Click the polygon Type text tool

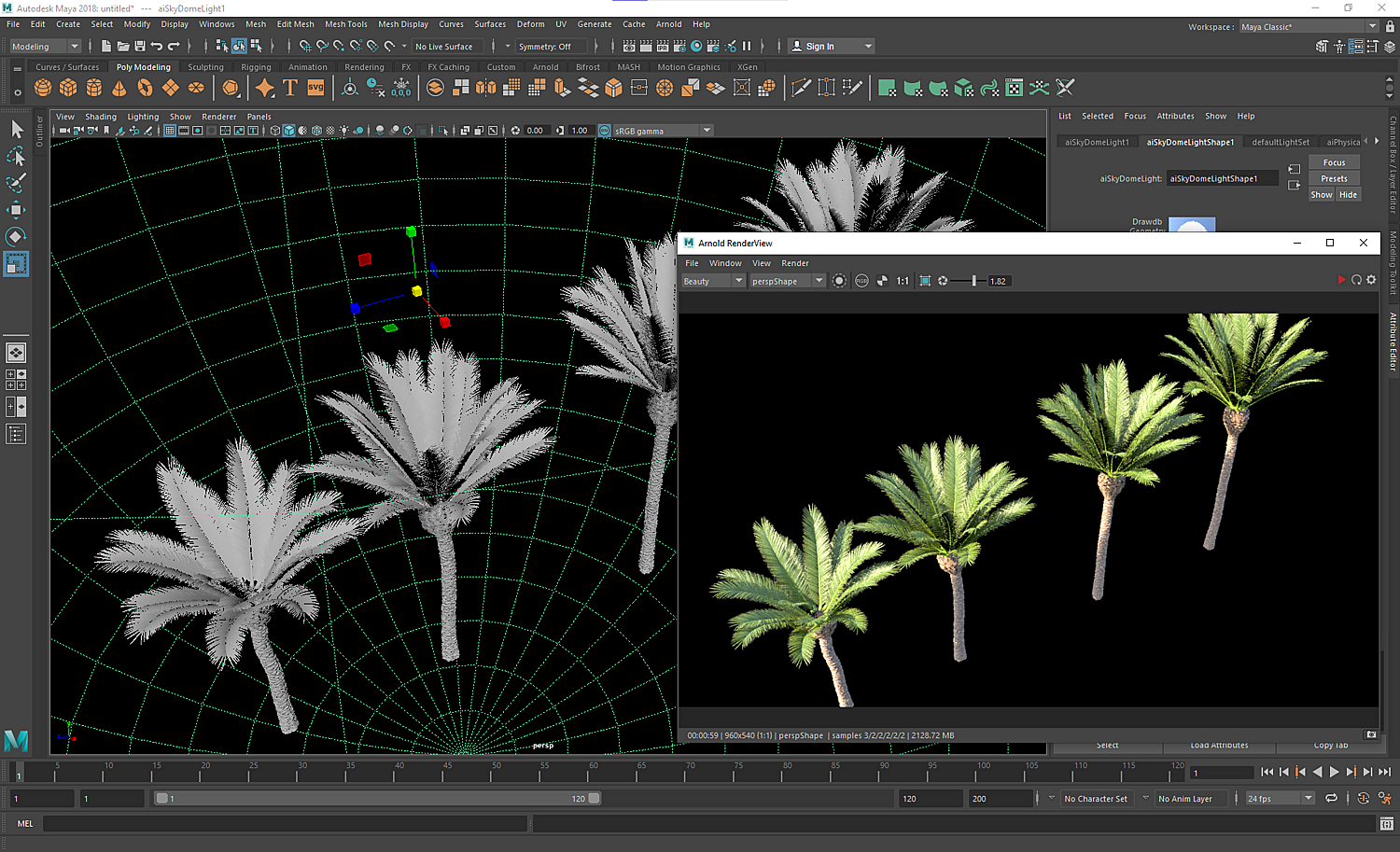[x=290, y=88]
